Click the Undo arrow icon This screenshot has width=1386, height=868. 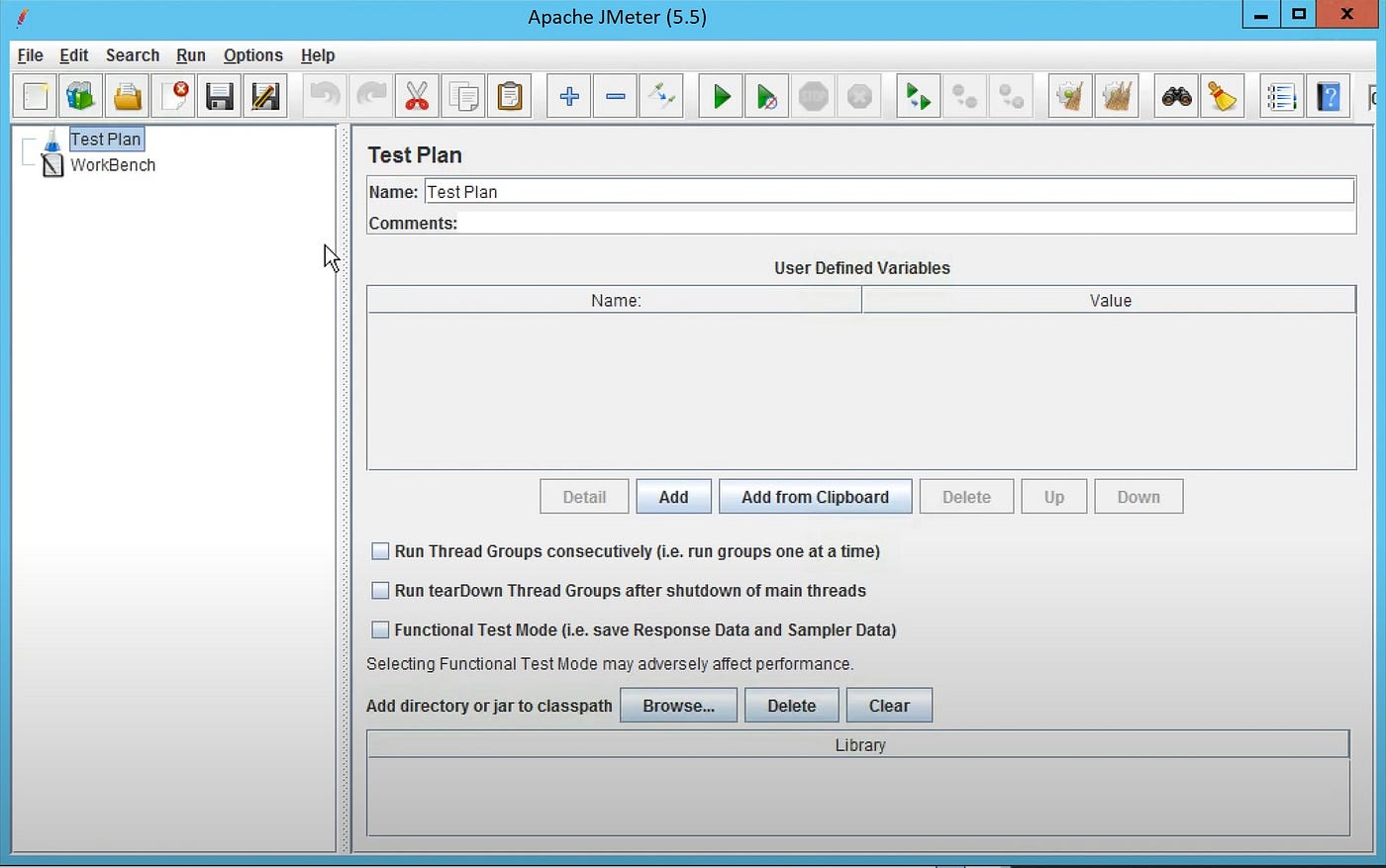[x=325, y=96]
